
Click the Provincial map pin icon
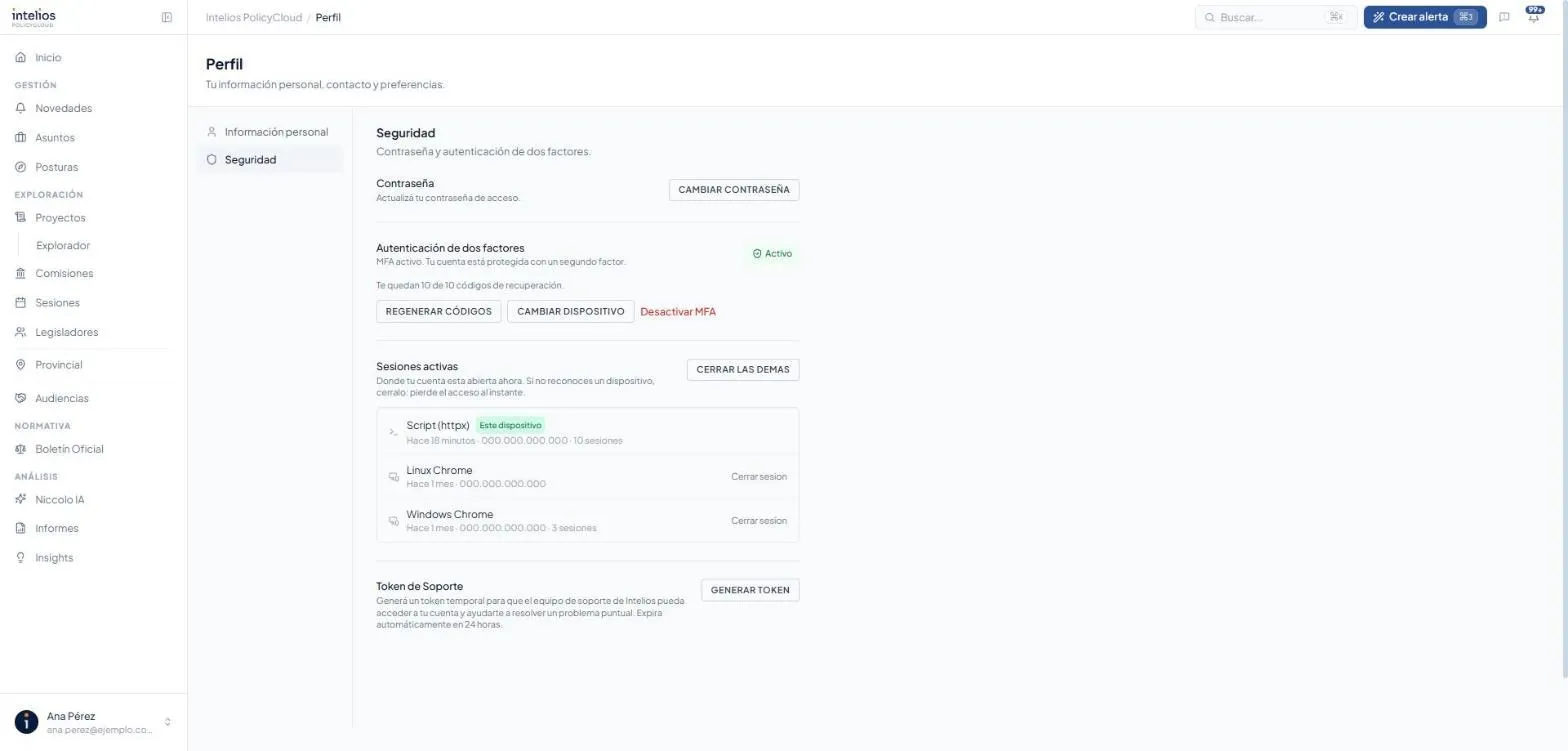[21, 365]
